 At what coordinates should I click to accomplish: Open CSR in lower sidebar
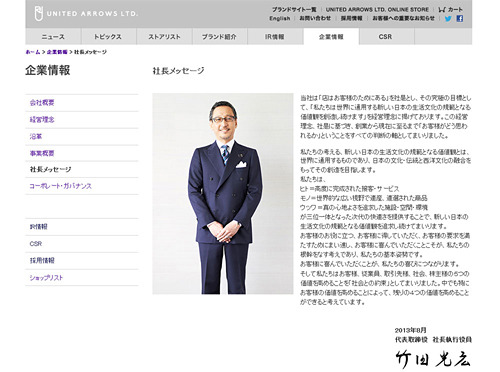point(36,244)
